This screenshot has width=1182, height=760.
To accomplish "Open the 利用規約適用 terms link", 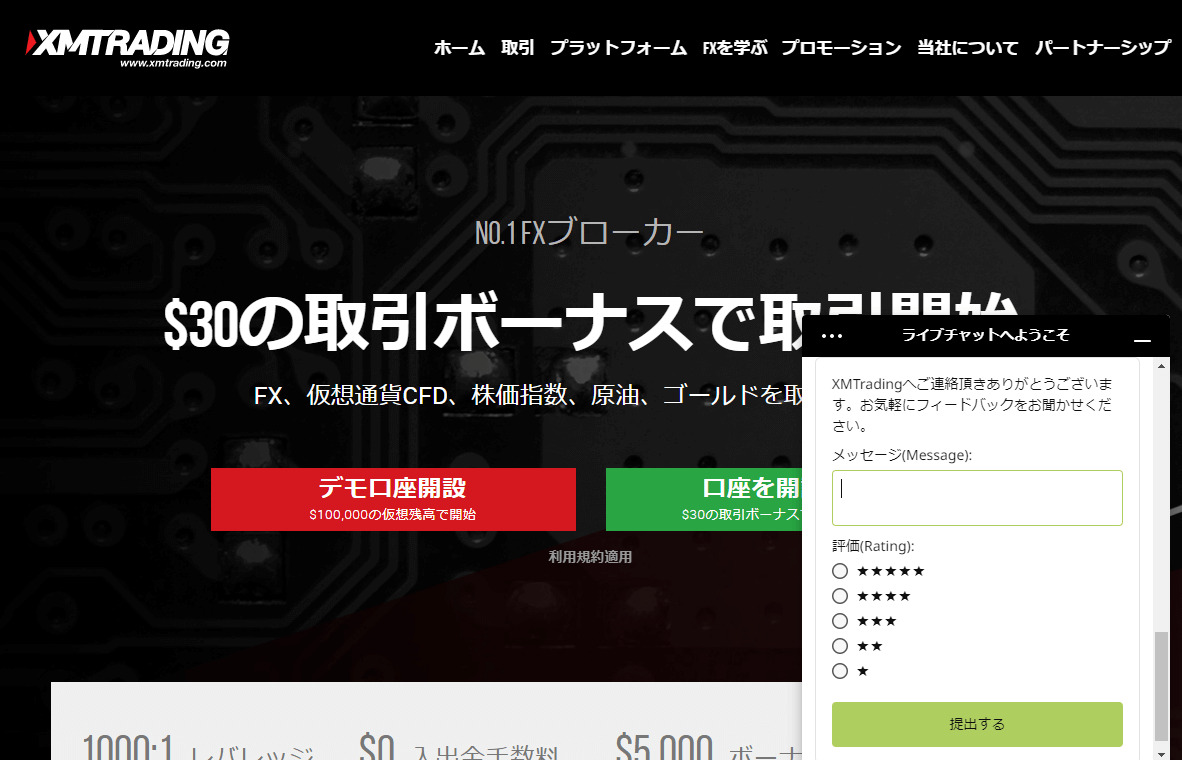I will 589,557.
